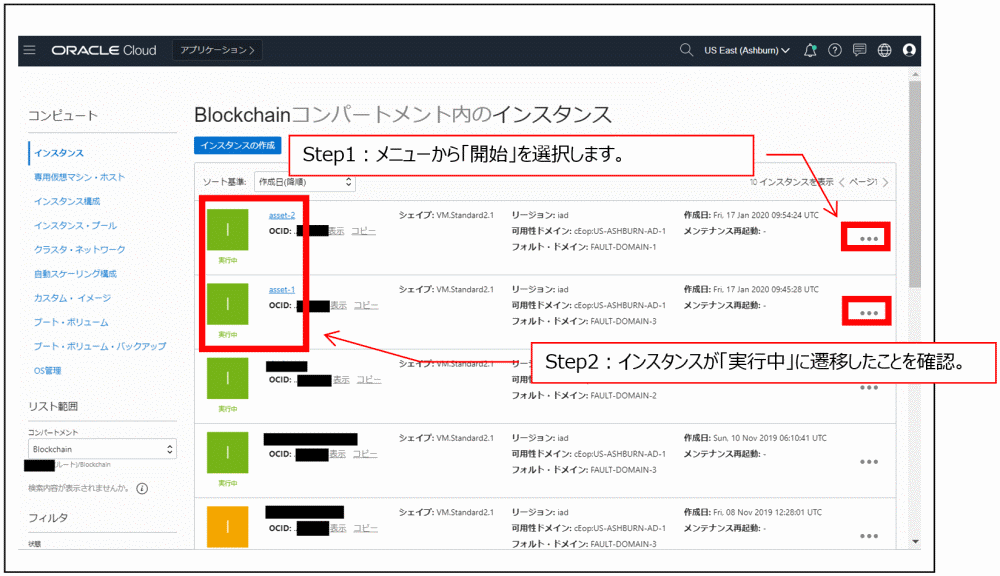Open actions menu for 10 Nov 2019 instance
Image resolution: width=1000 pixels, height=576 pixels.
pyautogui.click(x=869, y=462)
